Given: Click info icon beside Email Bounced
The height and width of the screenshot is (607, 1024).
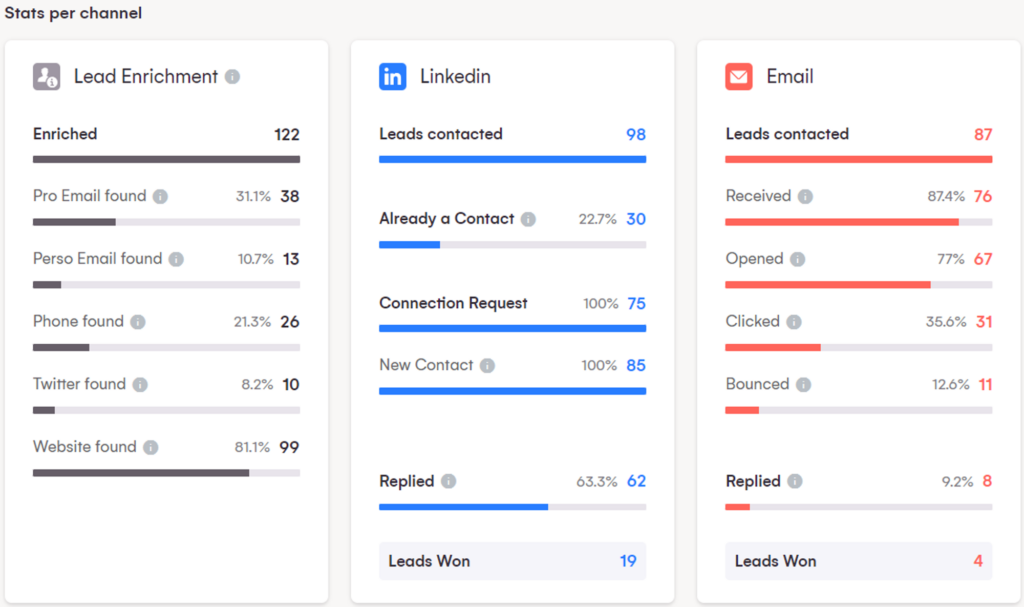Looking at the screenshot, I should [x=803, y=385].
